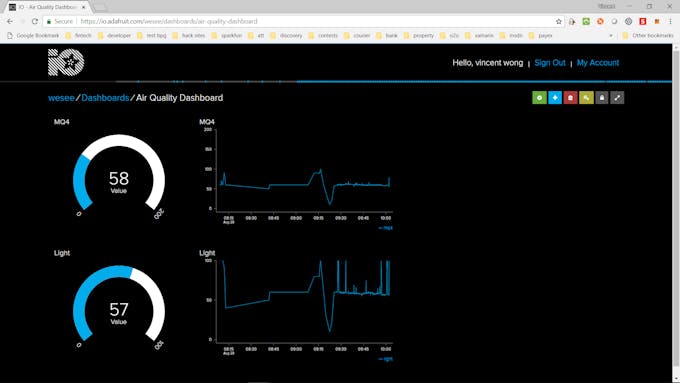Click the MQ4 gauge showing 58
680x383 pixels.
(119, 173)
